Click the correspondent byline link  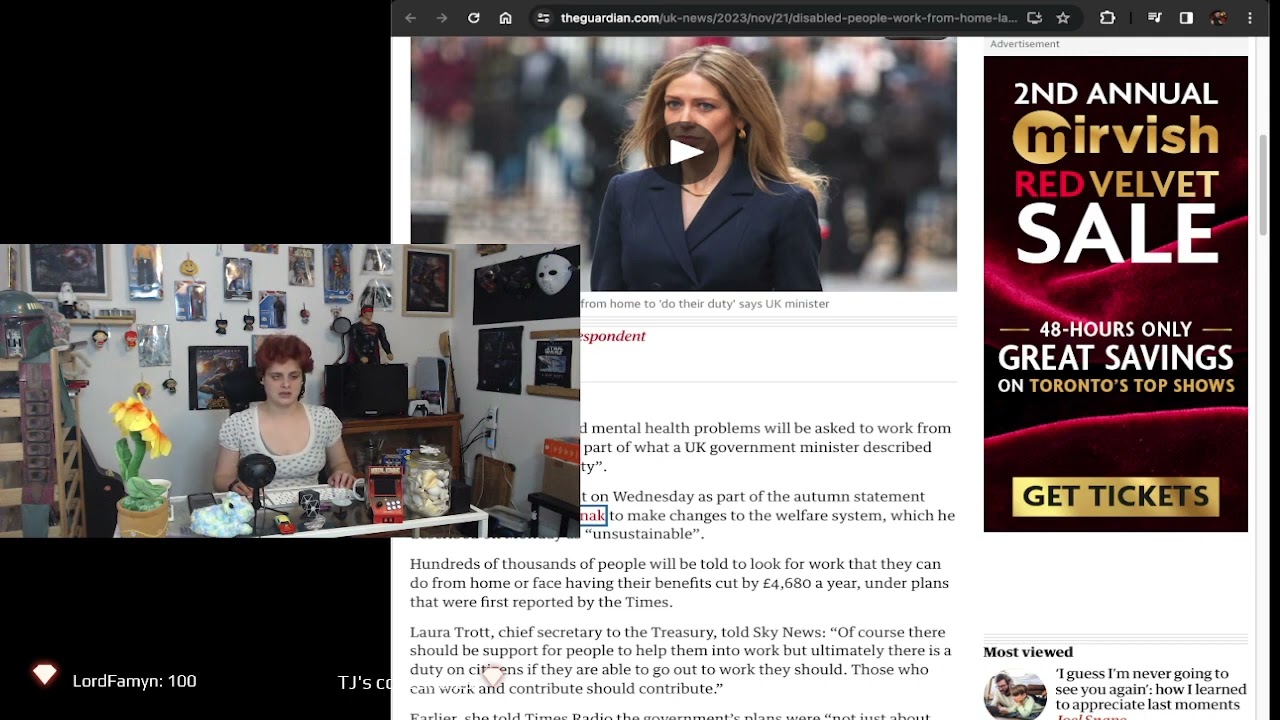coord(613,336)
